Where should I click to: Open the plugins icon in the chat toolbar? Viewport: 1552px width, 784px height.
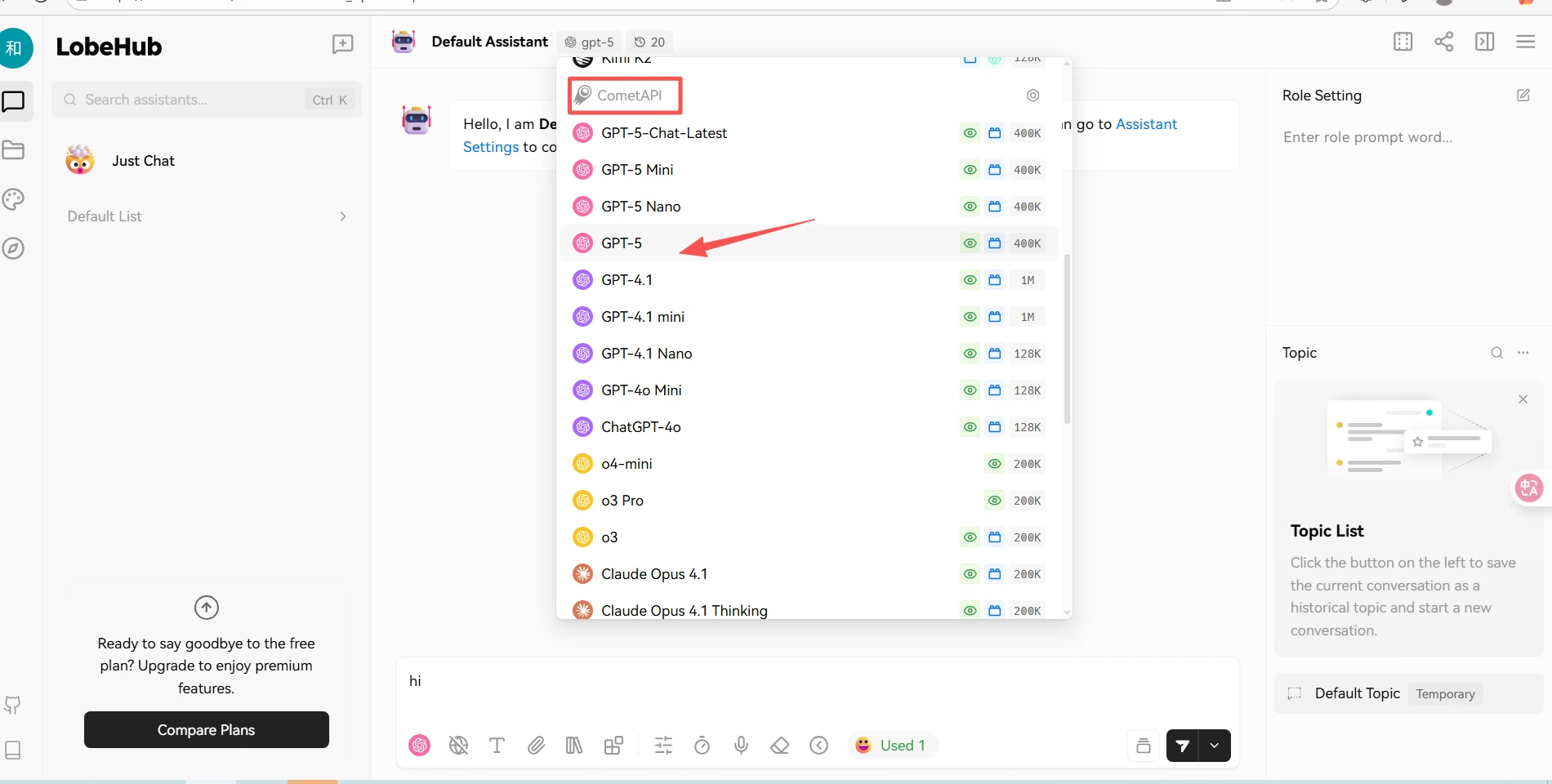coord(613,745)
